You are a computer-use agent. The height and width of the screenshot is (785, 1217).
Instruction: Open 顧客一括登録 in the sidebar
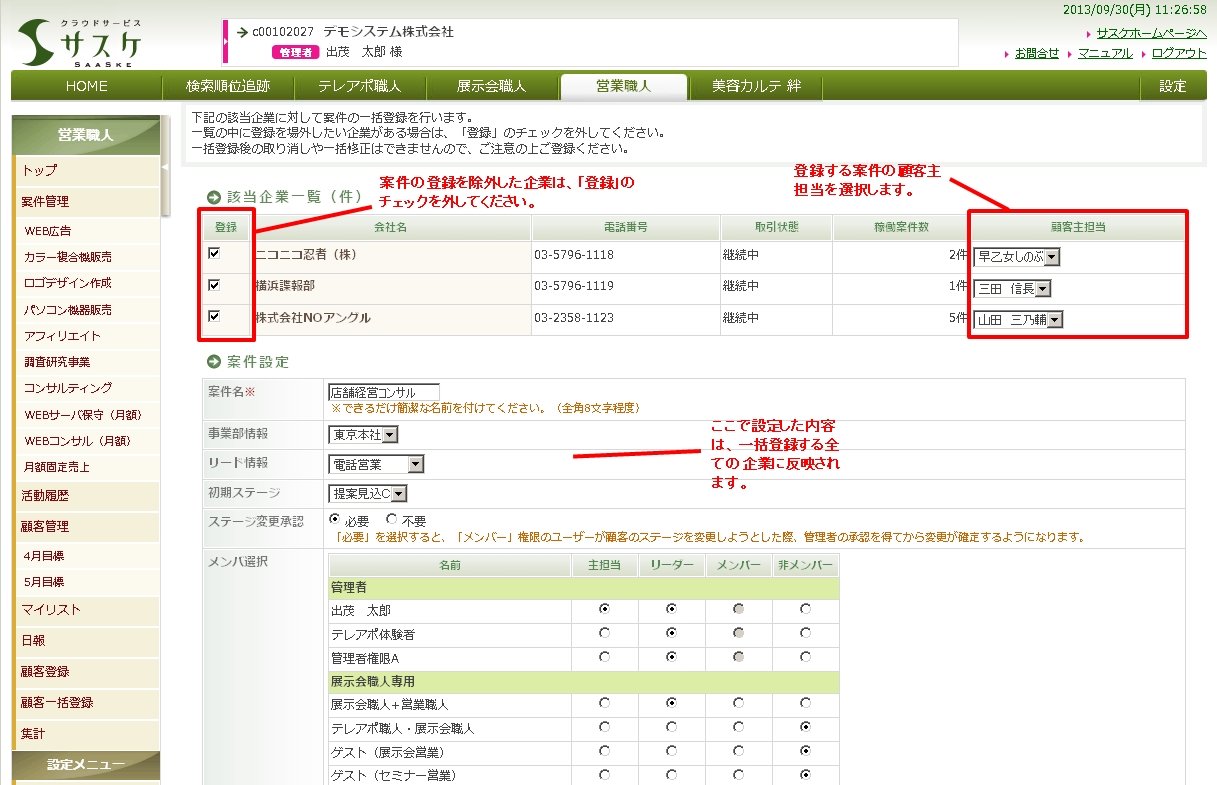[57, 702]
